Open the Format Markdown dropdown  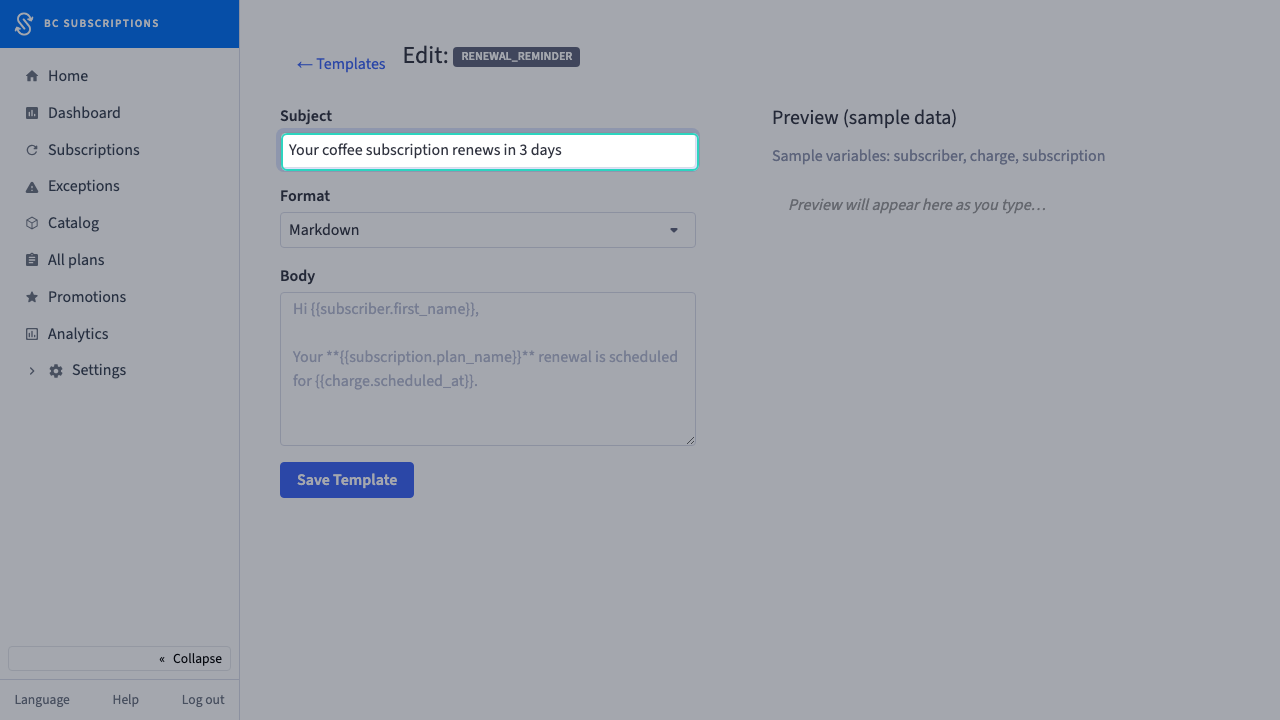pos(488,230)
